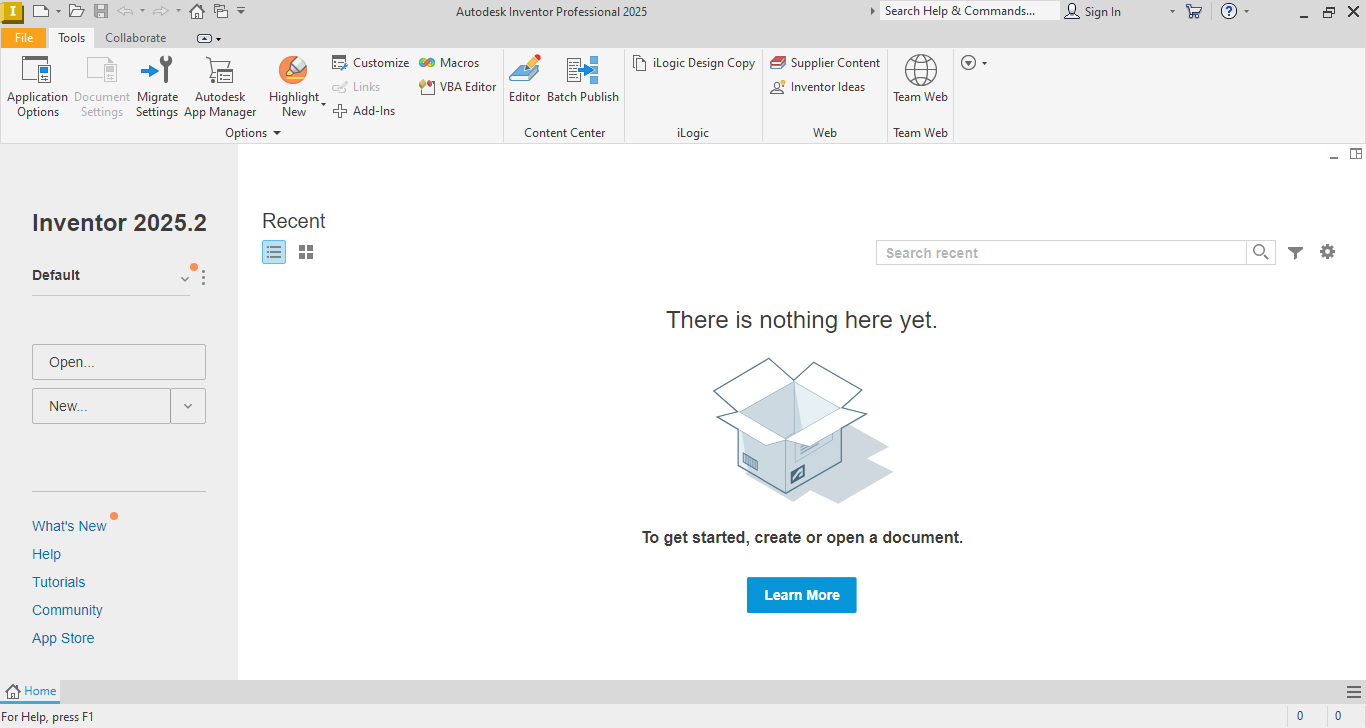Click the Add-Ins tool
1366x728 pixels.
coord(364,111)
